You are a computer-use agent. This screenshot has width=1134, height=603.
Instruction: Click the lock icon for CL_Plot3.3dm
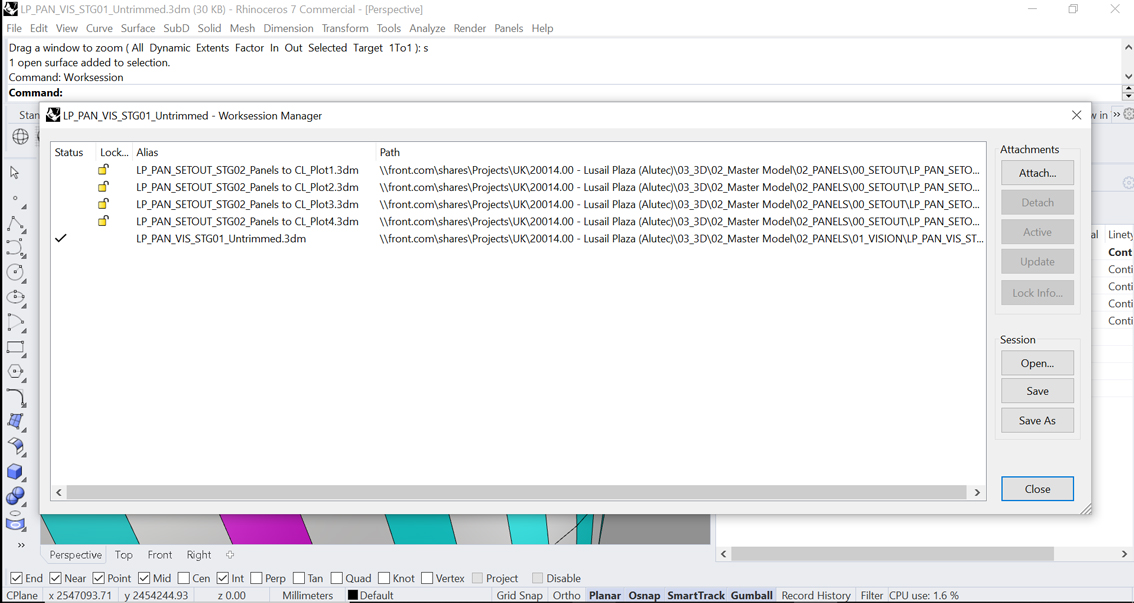coord(103,204)
